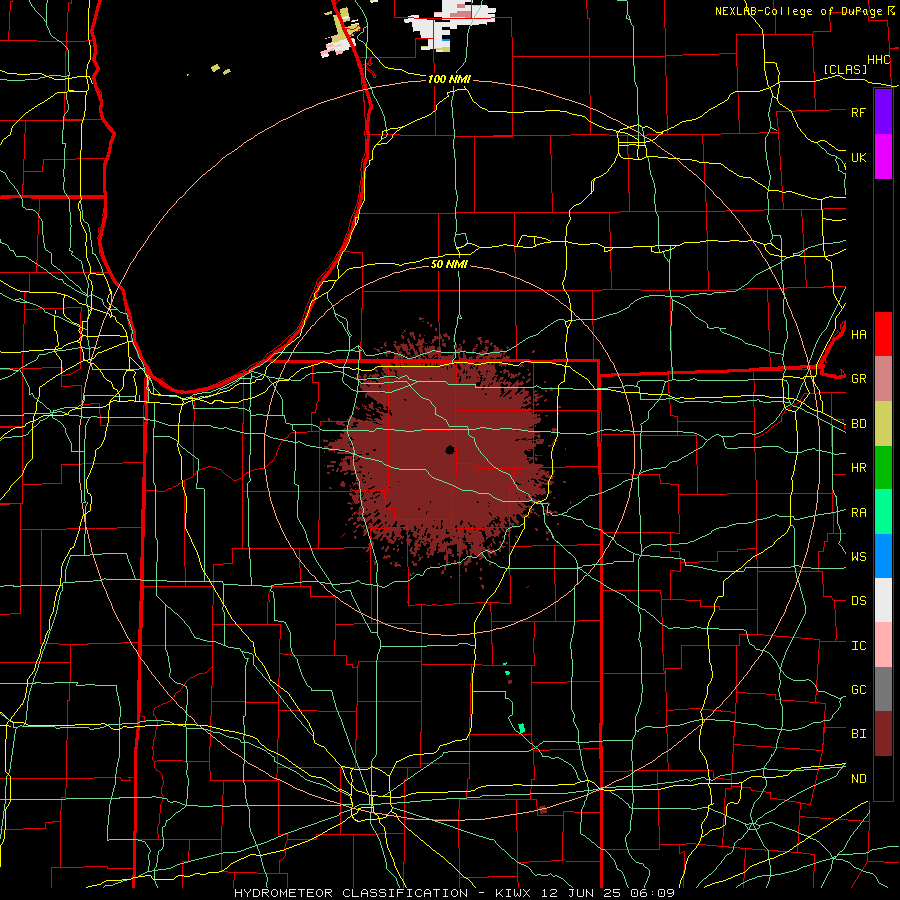The width and height of the screenshot is (900, 900).
Task: Click the BI label in the legend
Action: 858,734
